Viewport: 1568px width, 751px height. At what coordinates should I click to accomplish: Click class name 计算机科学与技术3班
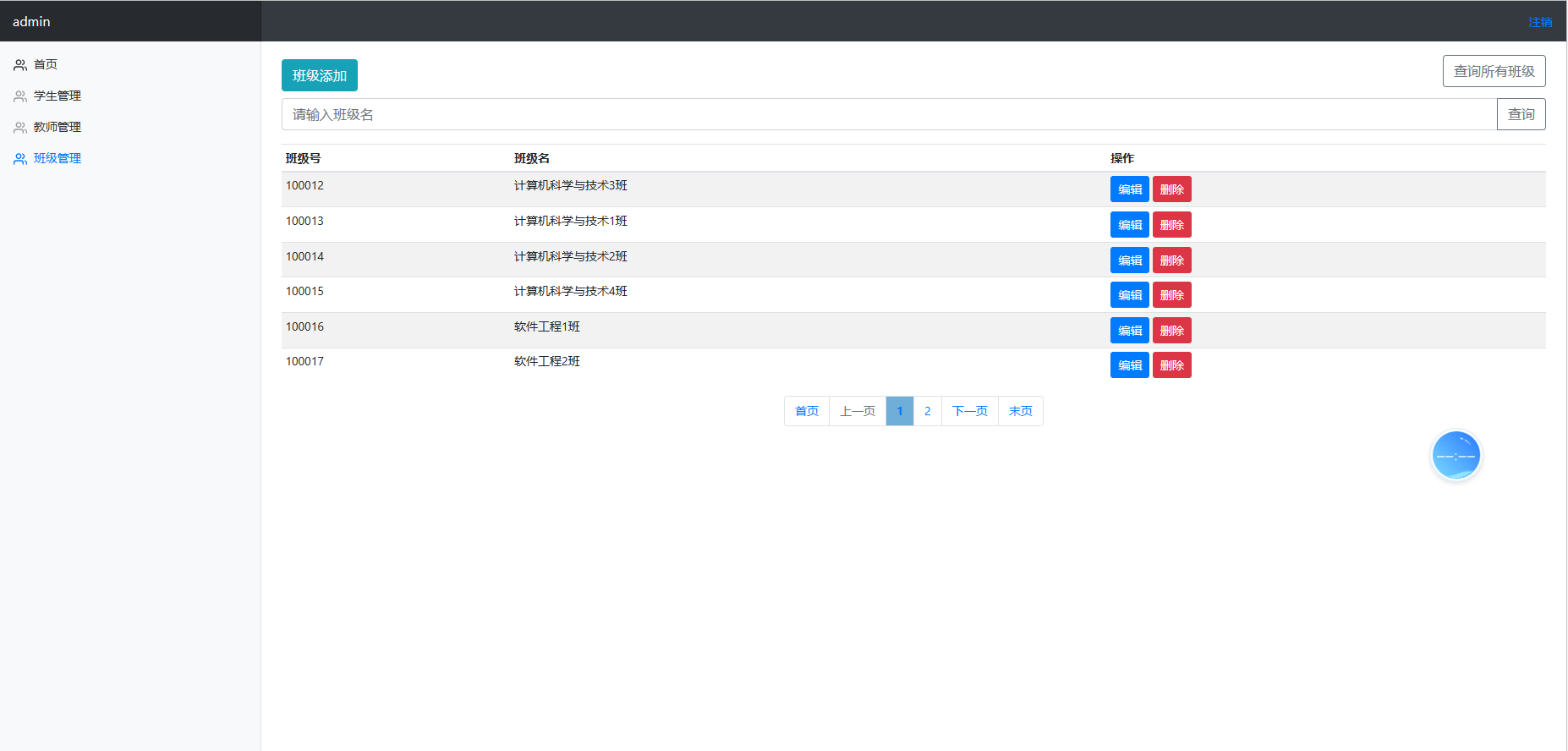pyautogui.click(x=571, y=186)
